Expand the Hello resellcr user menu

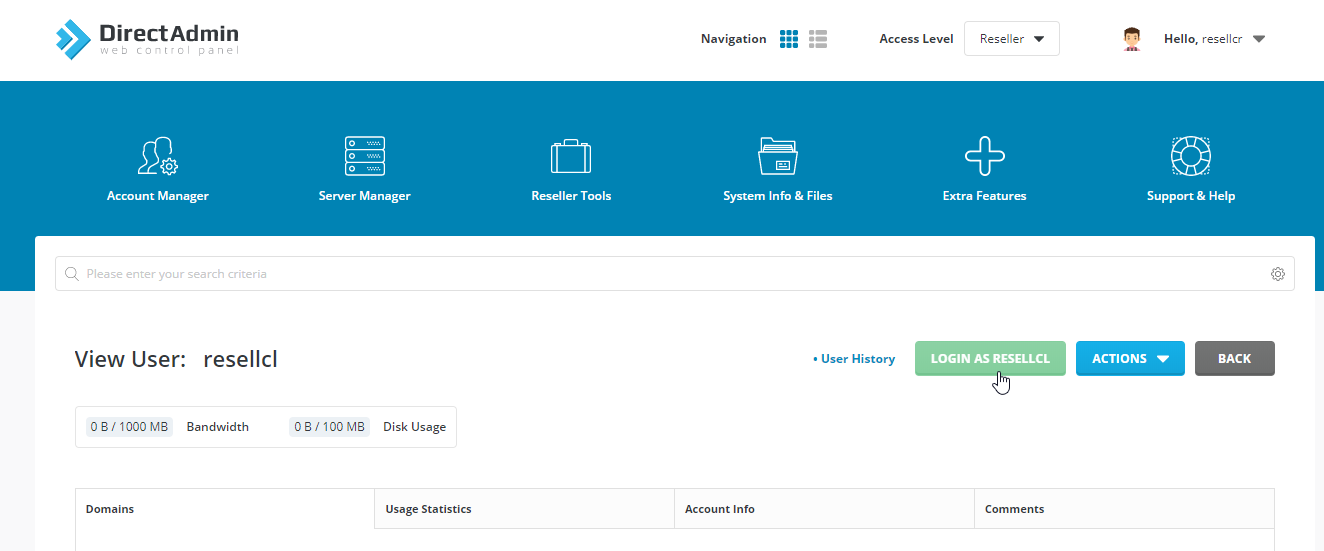(1215, 39)
